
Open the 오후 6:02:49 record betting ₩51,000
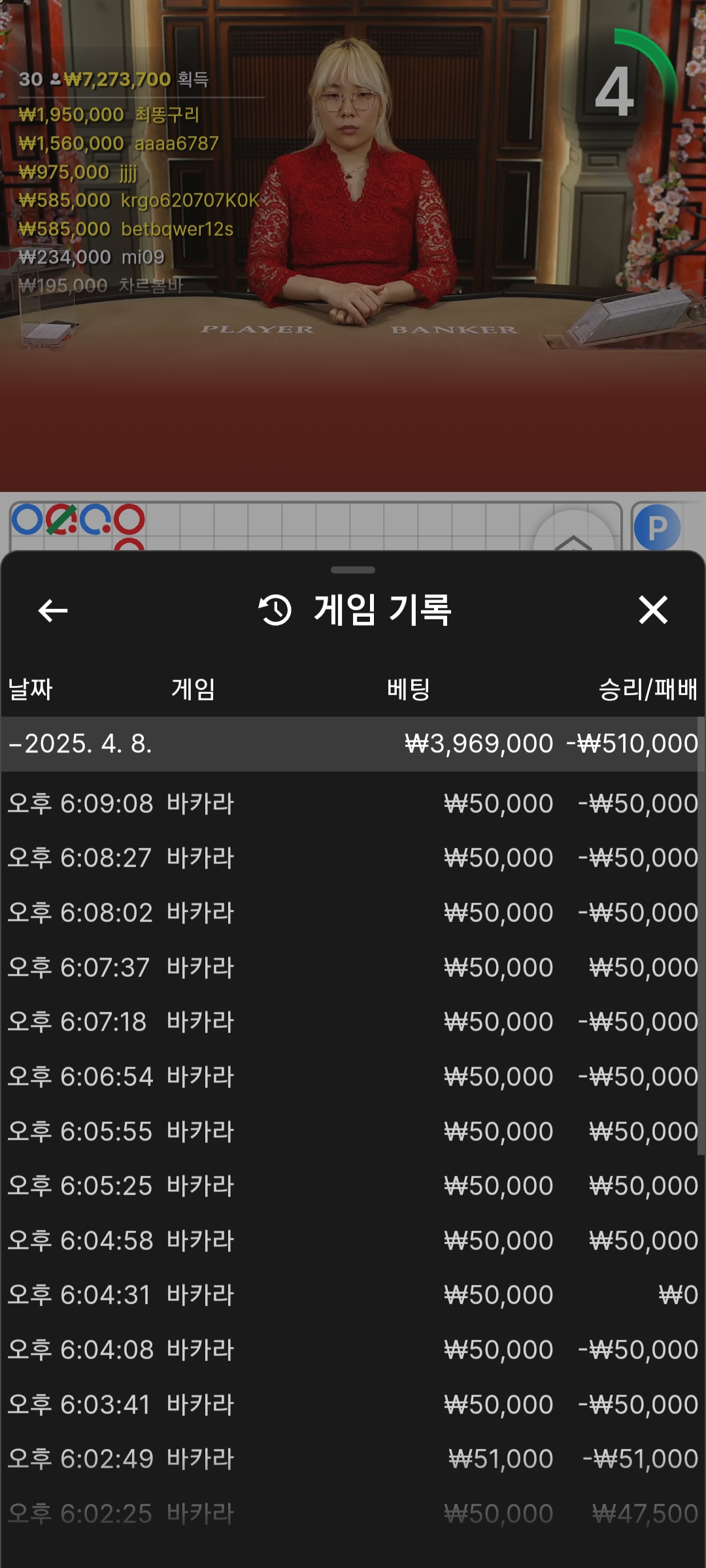[x=353, y=1459]
